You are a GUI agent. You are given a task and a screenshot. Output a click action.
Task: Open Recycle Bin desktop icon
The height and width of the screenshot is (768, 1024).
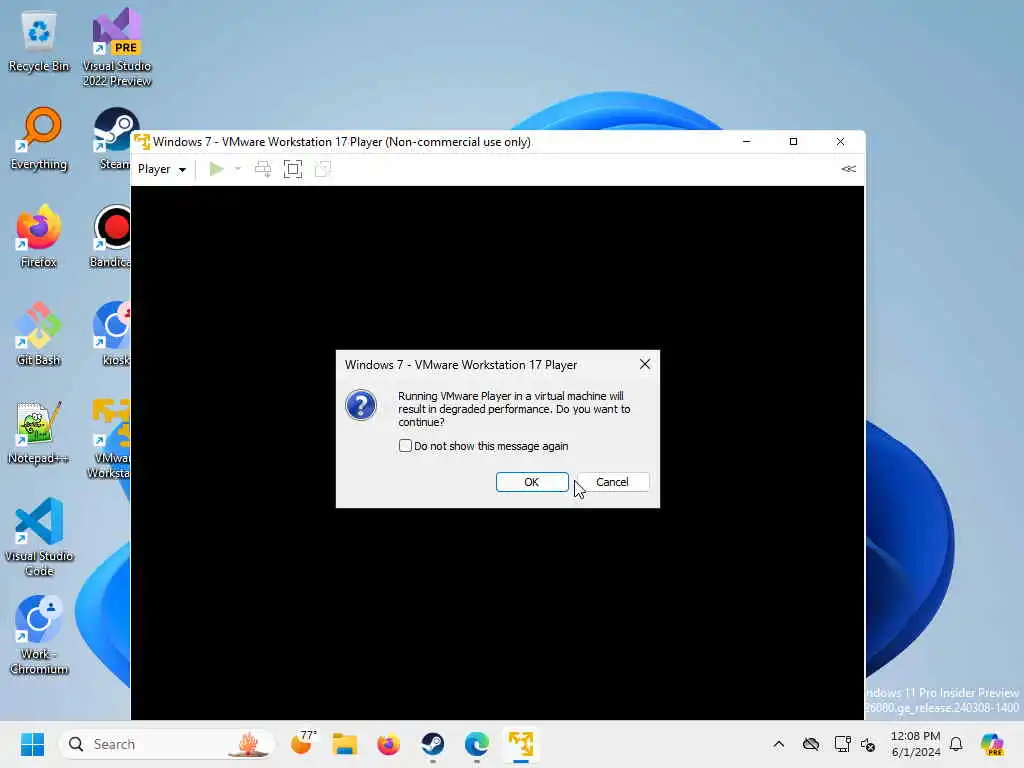click(39, 41)
